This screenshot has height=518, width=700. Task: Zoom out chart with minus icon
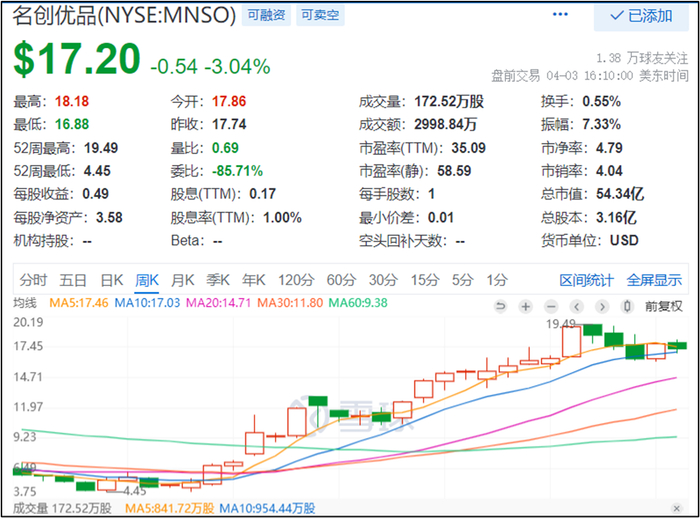(551, 306)
